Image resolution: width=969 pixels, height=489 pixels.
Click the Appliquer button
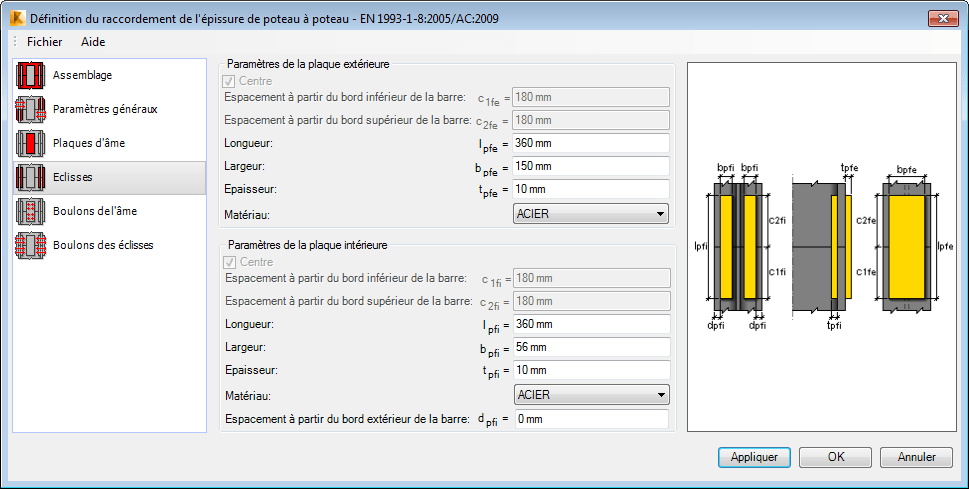(754, 457)
